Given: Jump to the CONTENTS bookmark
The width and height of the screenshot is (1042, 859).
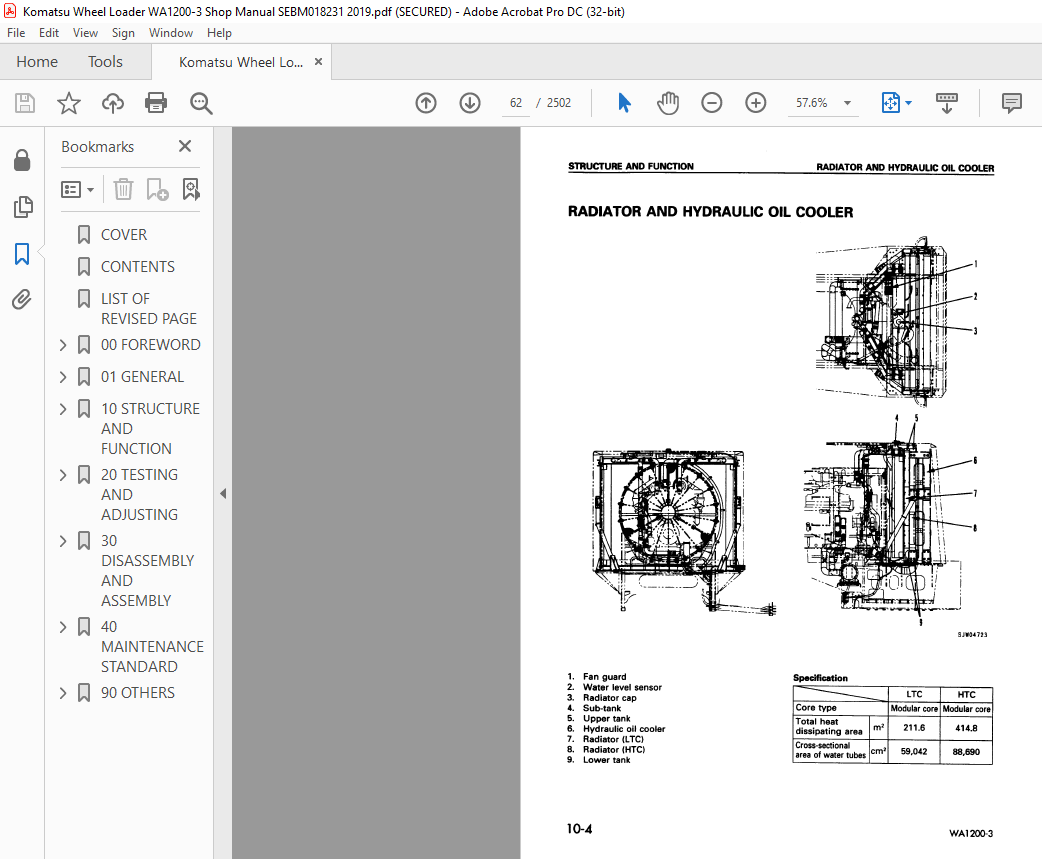Looking at the screenshot, I should [x=138, y=266].
